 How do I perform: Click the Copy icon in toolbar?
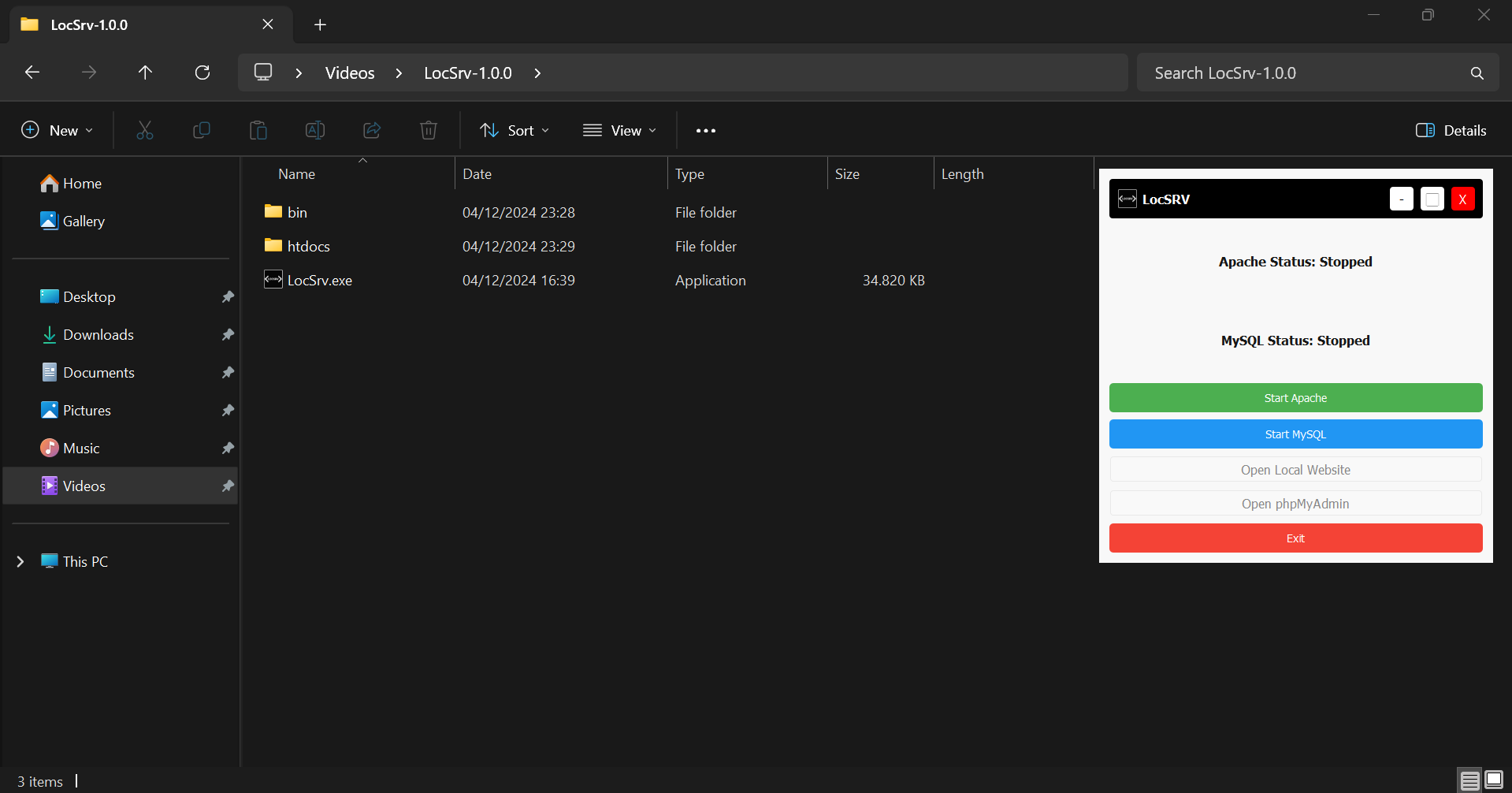pos(202,130)
